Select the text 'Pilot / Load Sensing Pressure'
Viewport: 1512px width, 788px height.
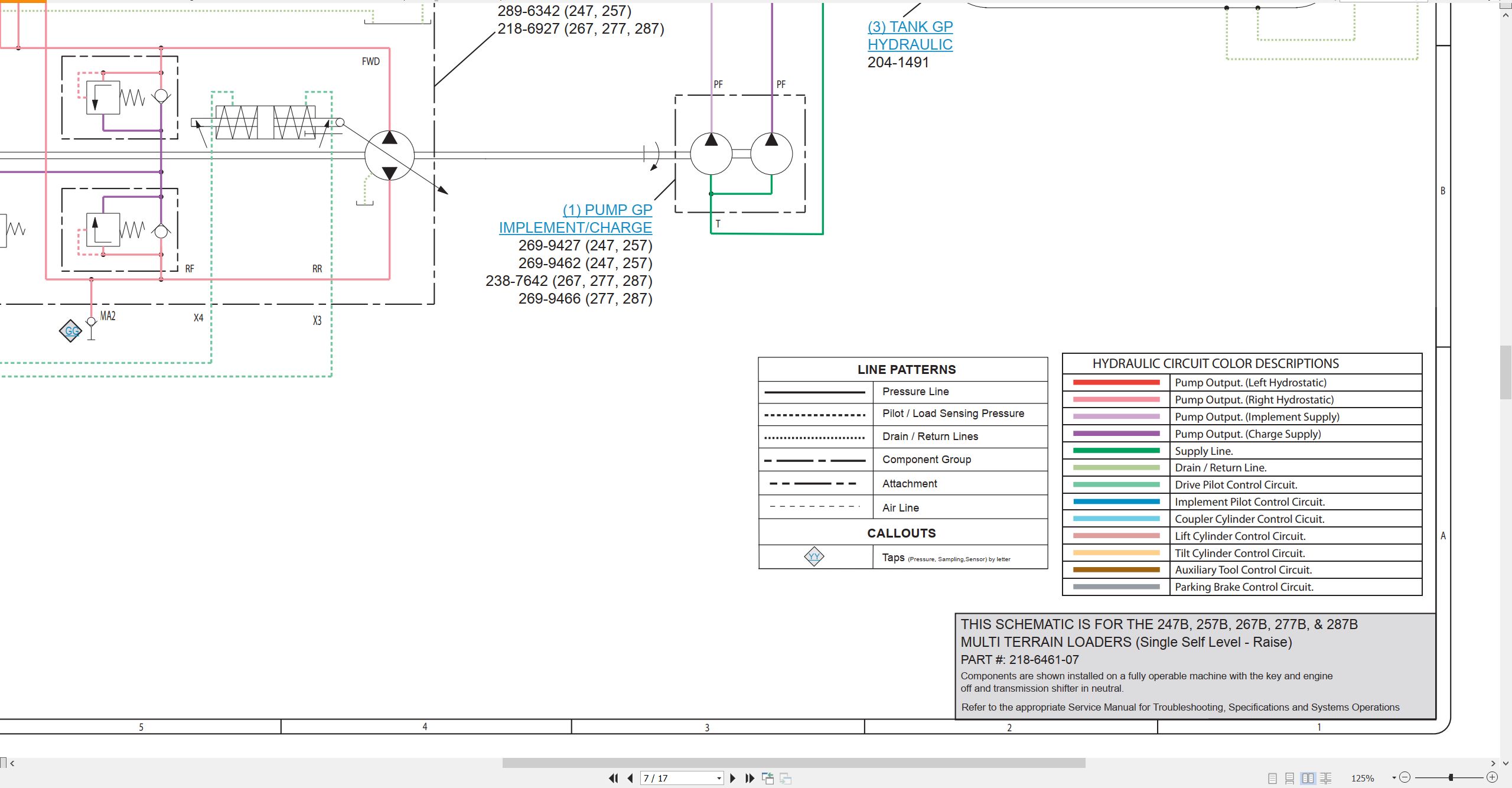(x=953, y=413)
